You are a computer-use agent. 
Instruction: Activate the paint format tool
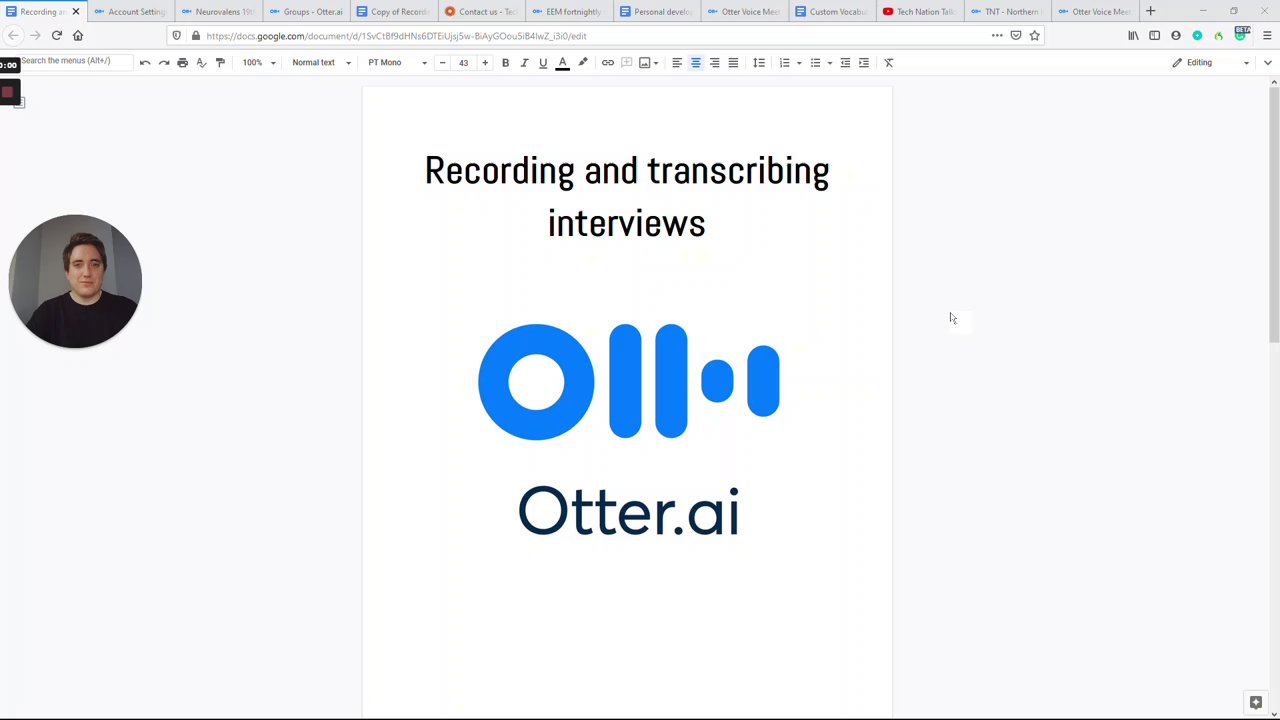220,62
